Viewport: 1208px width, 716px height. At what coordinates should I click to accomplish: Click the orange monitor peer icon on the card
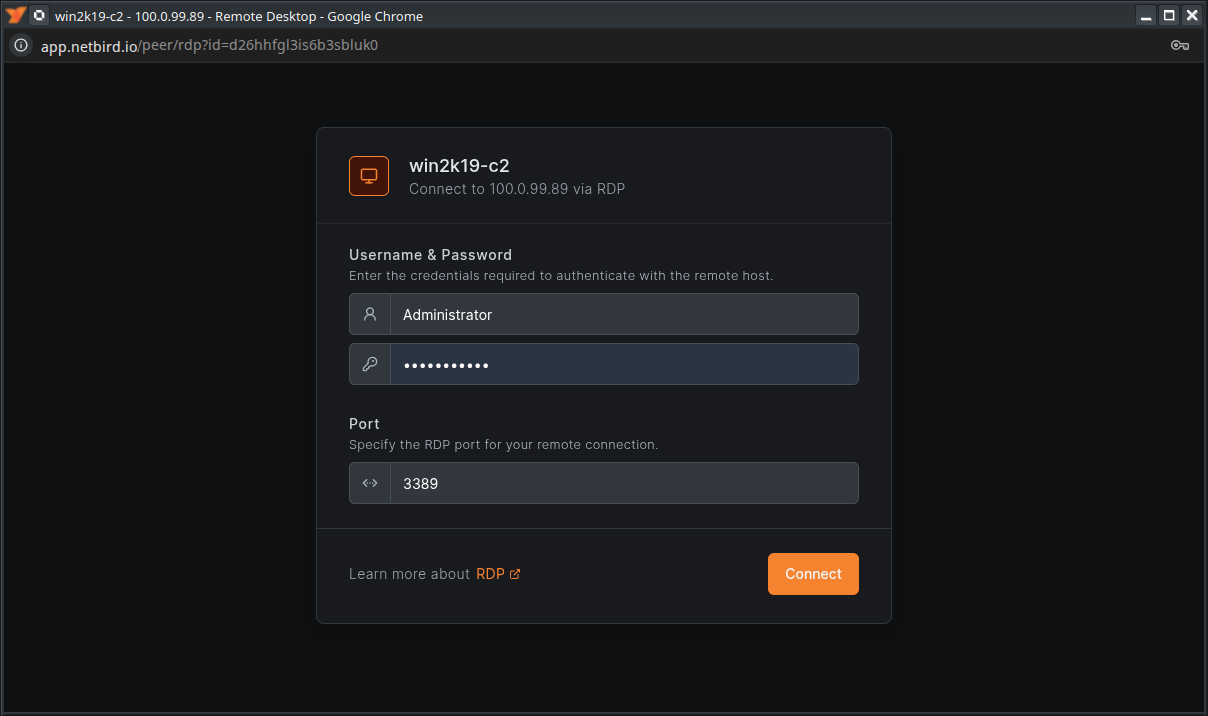(368, 175)
